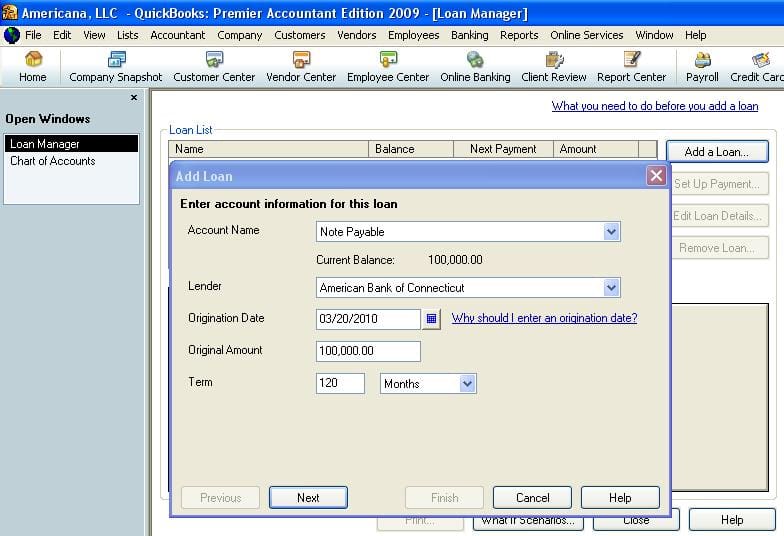Click the Next Payment column header
This screenshot has width=784, height=536.
(x=504, y=149)
